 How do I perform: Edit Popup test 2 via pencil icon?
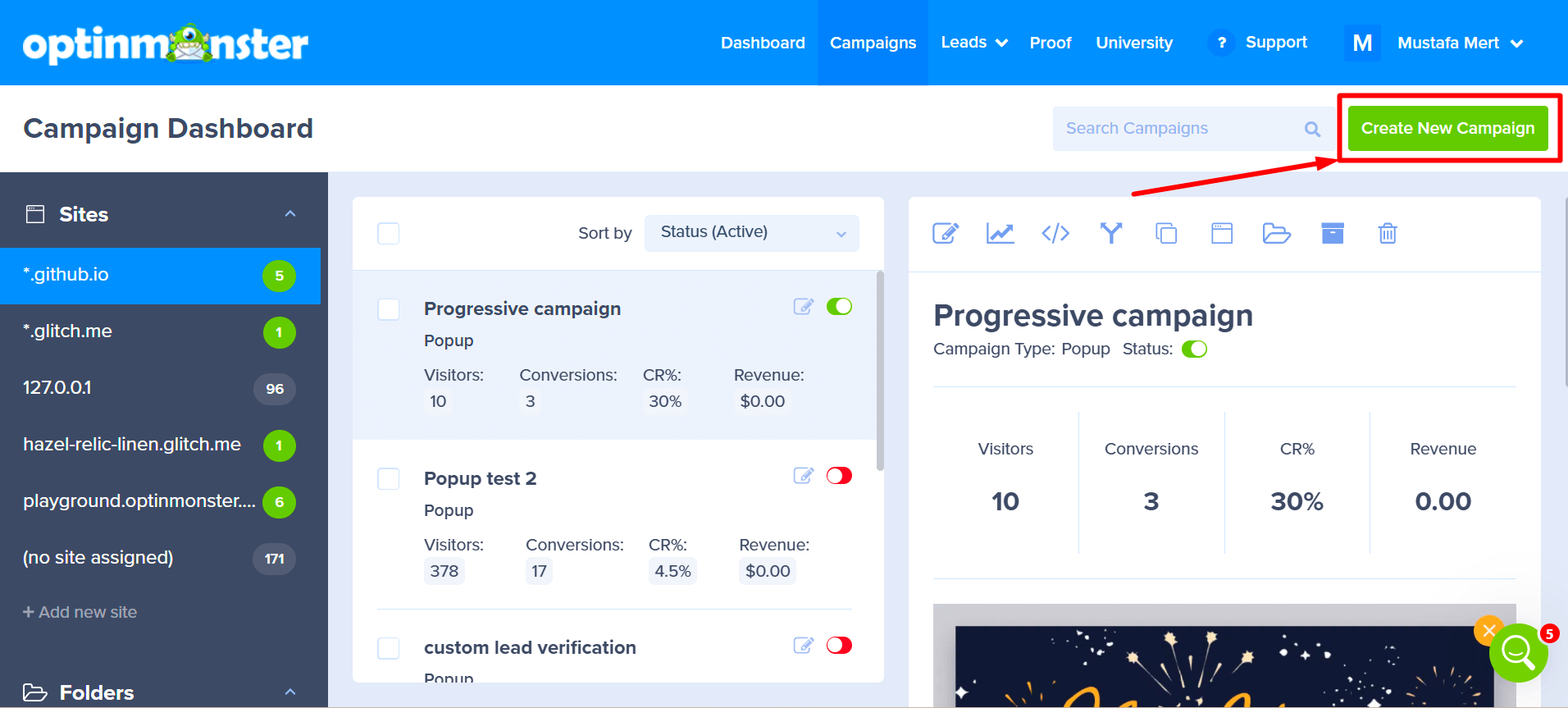pyautogui.click(x=804, y=476)
